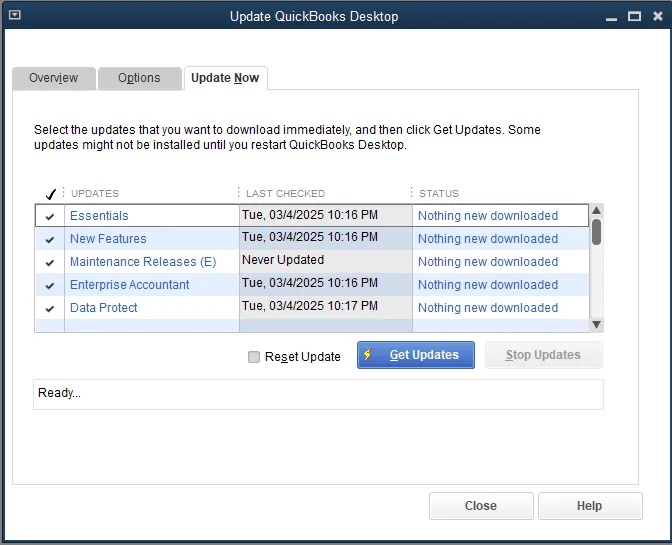Open Help for the update dialog

click(x=590, y=506)
